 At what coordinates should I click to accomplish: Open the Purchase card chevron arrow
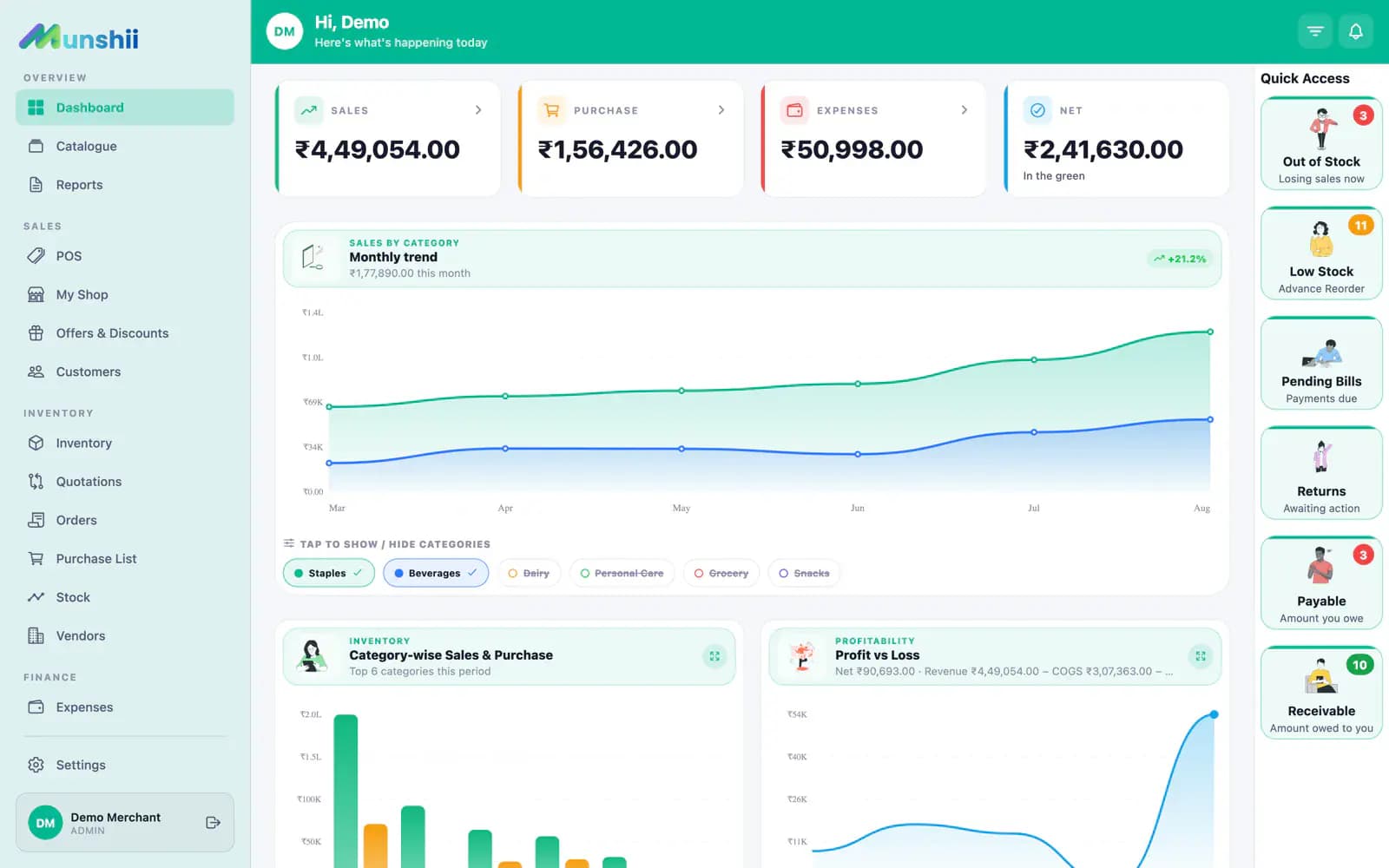point(721,110)
